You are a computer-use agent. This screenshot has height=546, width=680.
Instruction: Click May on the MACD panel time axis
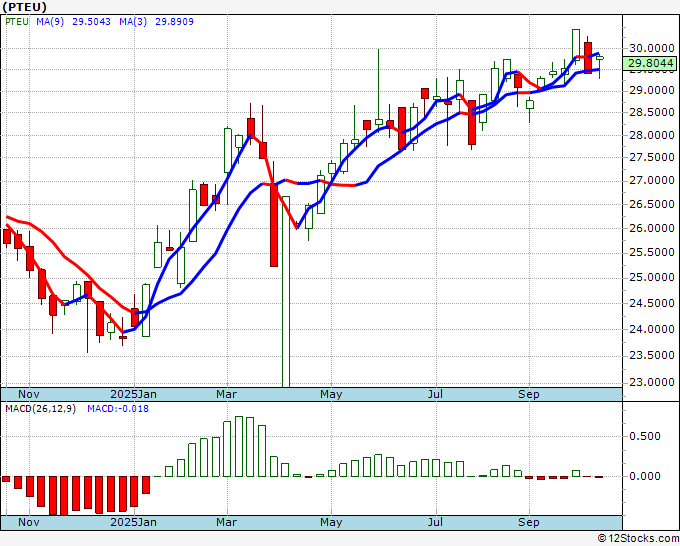[331, 522]
